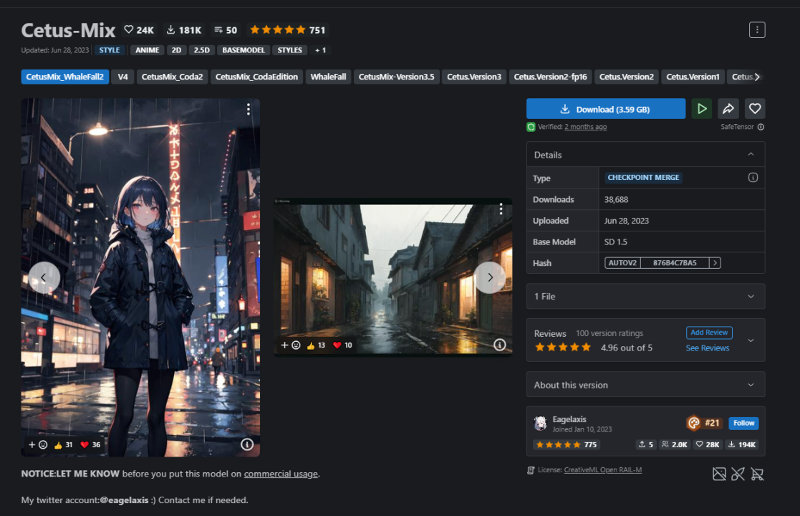Screen dimensions: 800x516
Task: Click info icon next to Checkpoint Merge
Action: point(753,177)
